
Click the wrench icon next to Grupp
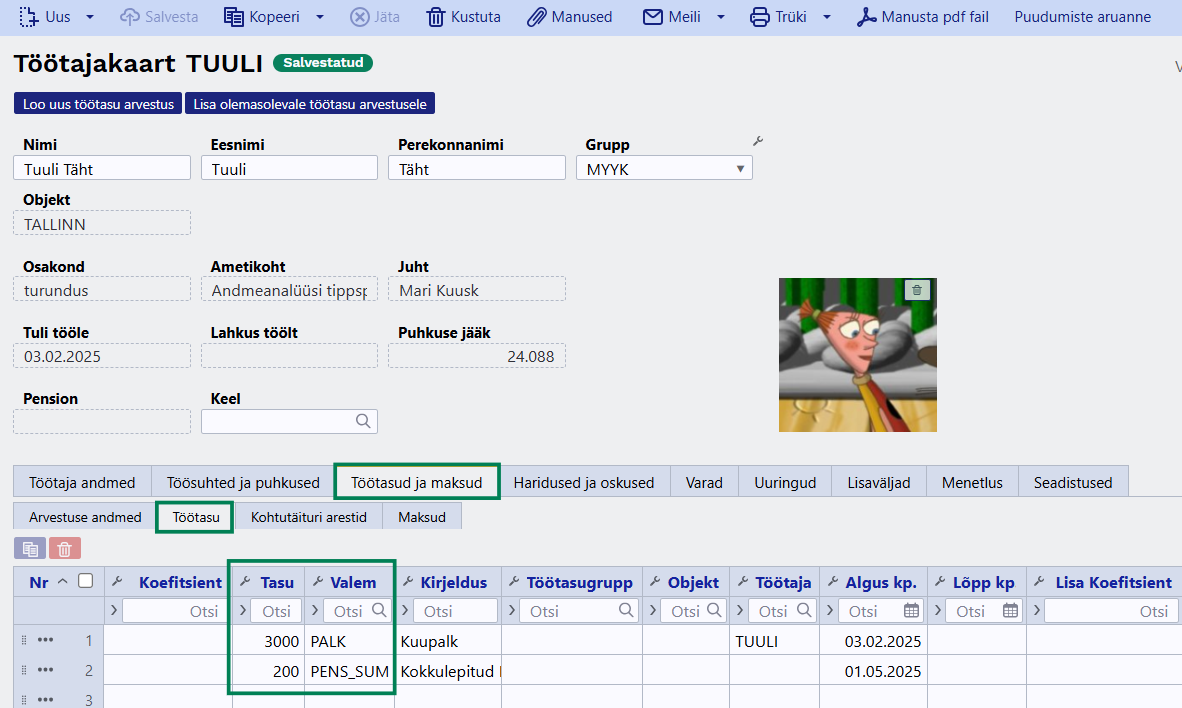[757, 142]
